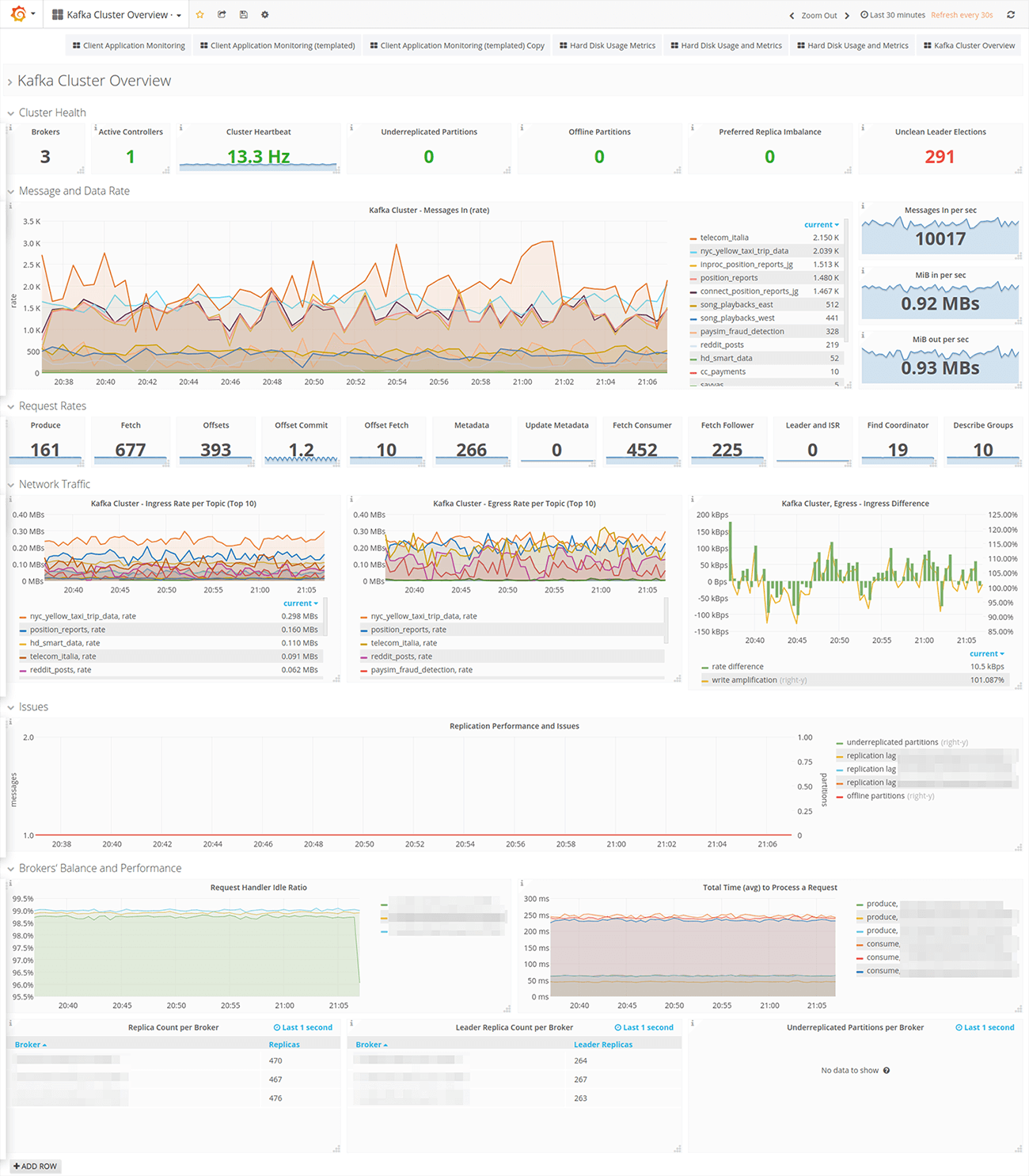This screenshot has width=1029, height=1176.
Task: Open color picker for cc_payments legend swatch
Action: pos(693,372)
